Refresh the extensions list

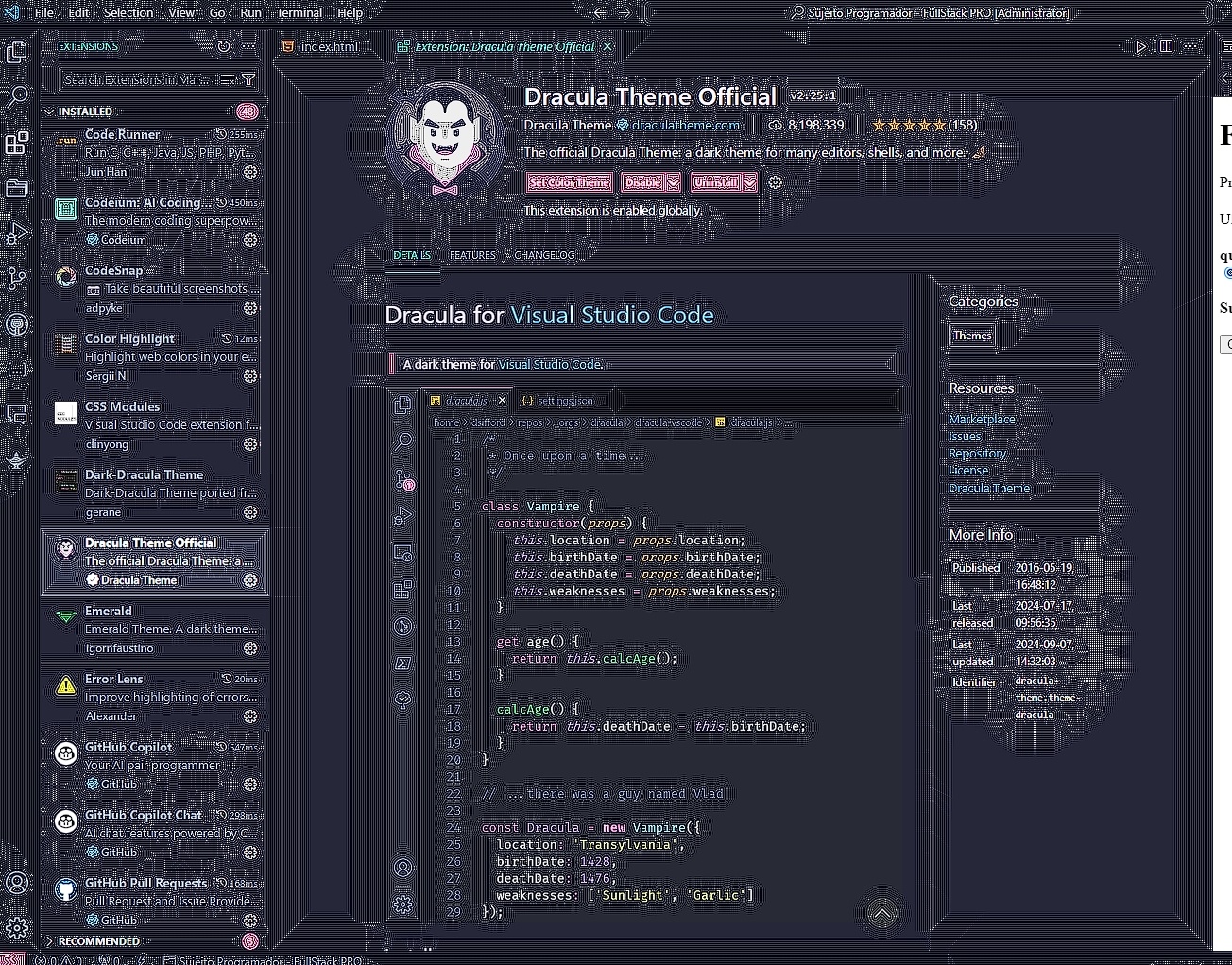(224, 46)
